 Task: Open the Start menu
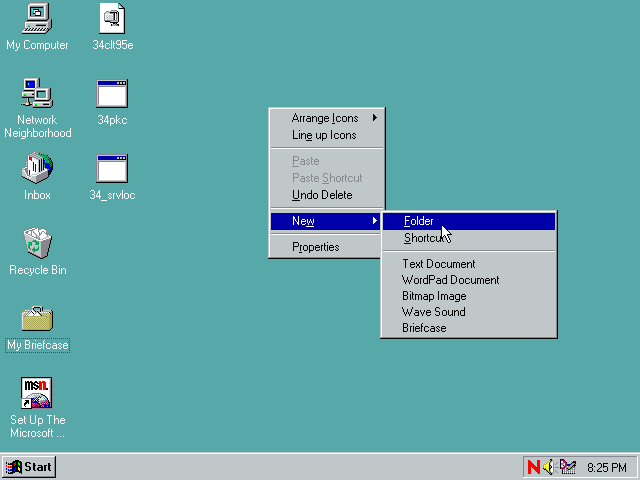tap(29, 467)
